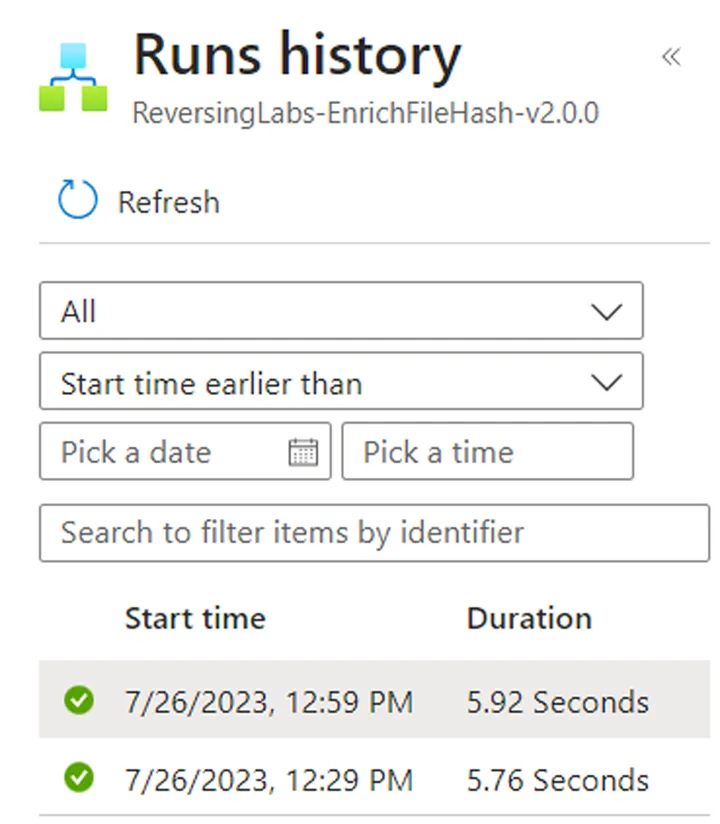The image size is (720, 824).
Task: Click succeeded status icon for 12:59 PM run
Action: 79,700
